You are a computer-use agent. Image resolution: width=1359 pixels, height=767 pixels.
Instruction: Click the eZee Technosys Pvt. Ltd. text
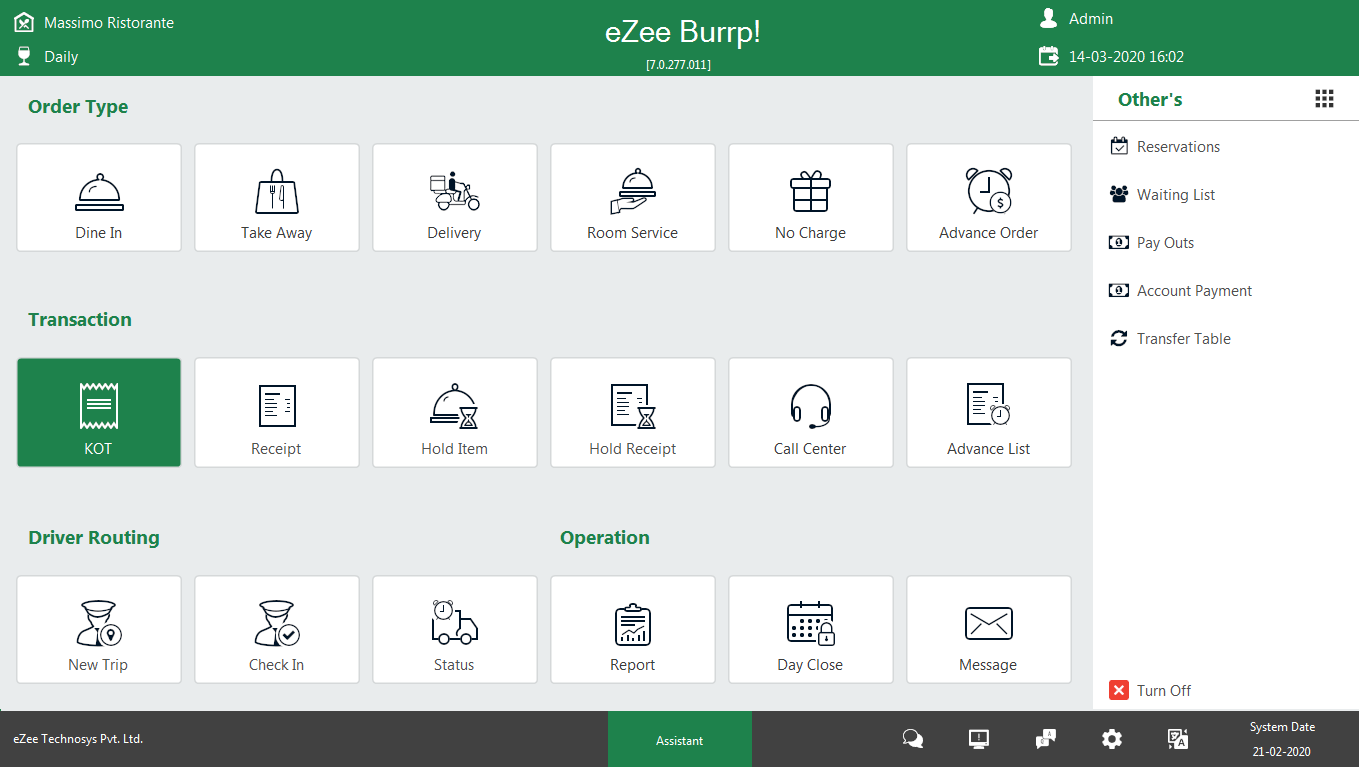(x=78, y=739)
